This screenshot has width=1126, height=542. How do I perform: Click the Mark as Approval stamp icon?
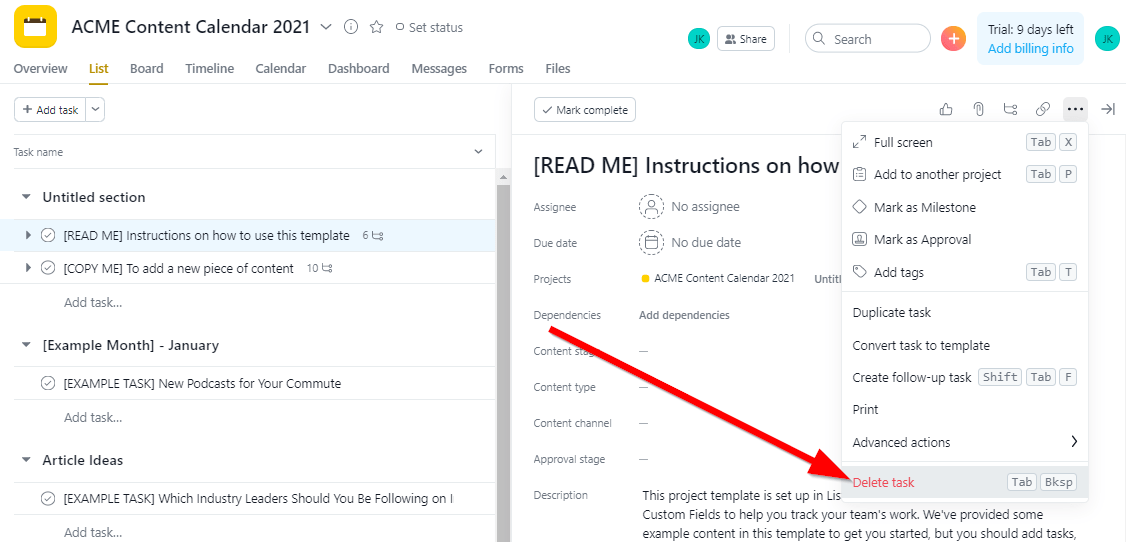(x=859, y=239)
